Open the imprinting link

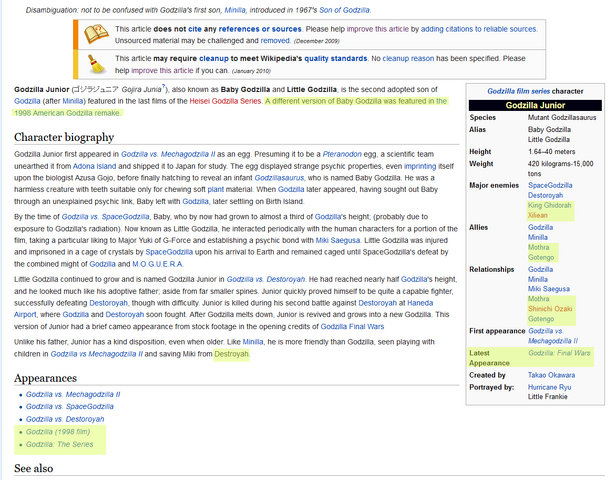click(420, 166)
